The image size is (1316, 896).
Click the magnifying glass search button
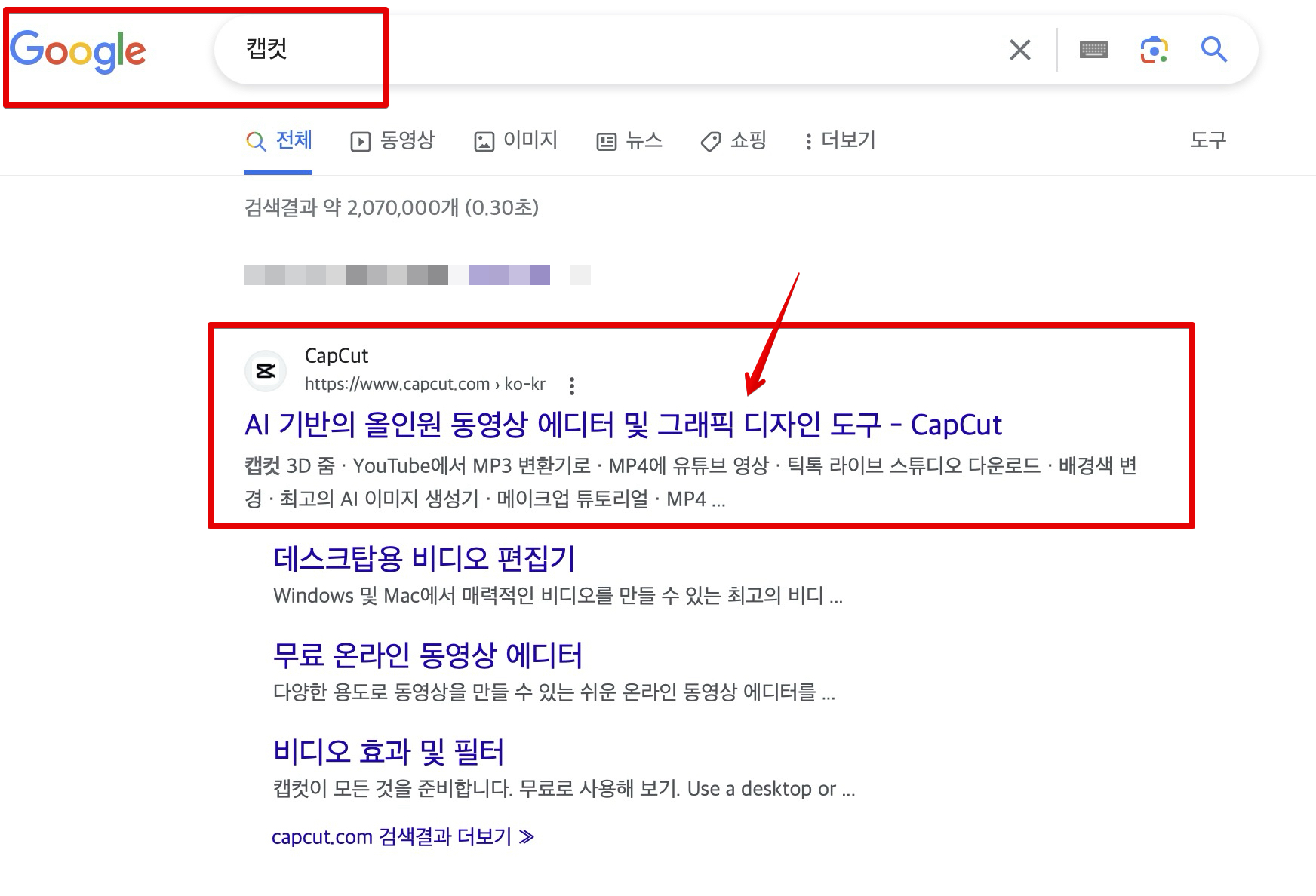coord(1214,50)
